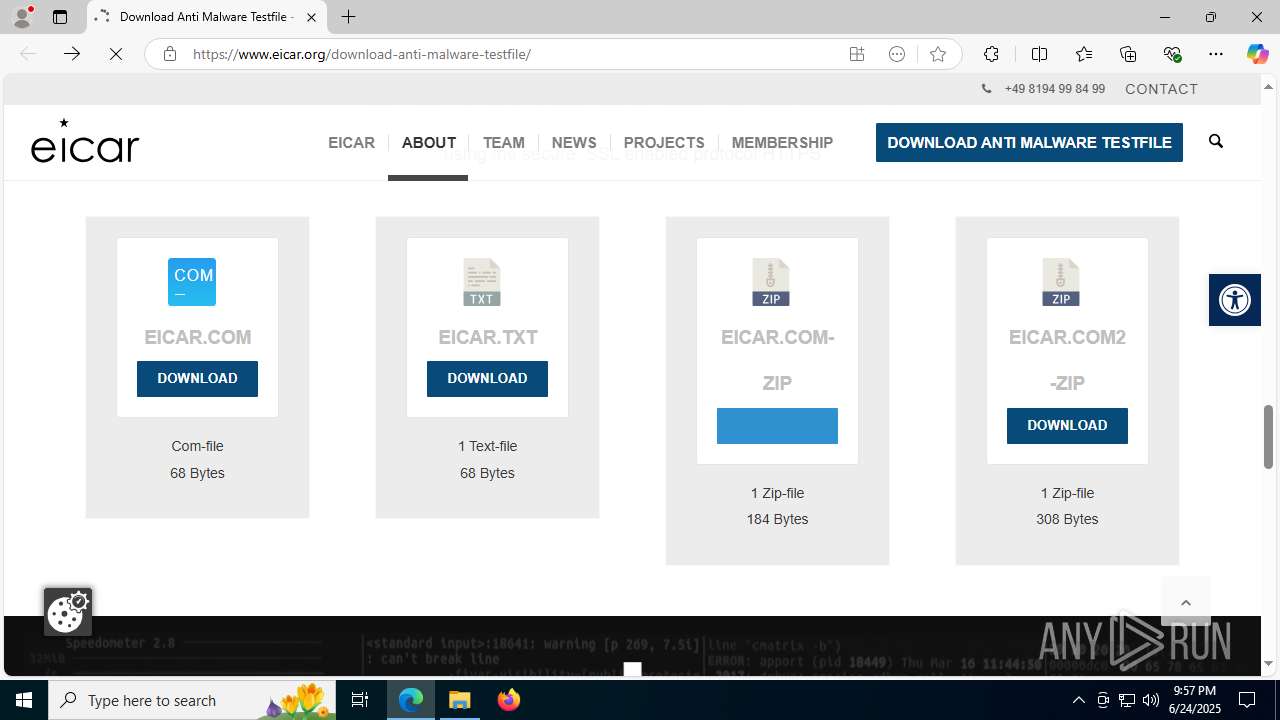The width and height of the screenshot is (1280, 720).
Task: Click the EICAR.COM2-ZIP file icon
Action: tap(1061, 282)
